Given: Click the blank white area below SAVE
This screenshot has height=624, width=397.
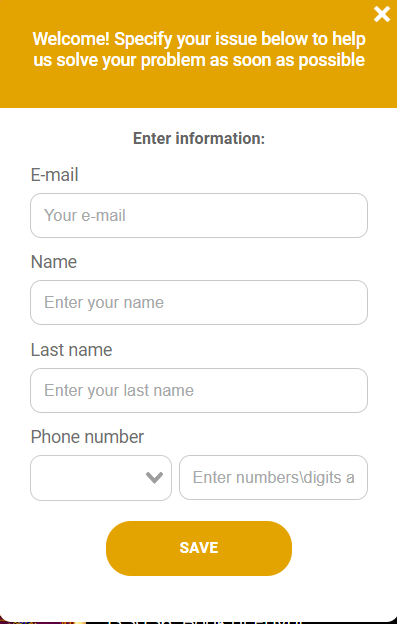Looking at the screenshot, I should pyautogui.click(x=199, y=597).
